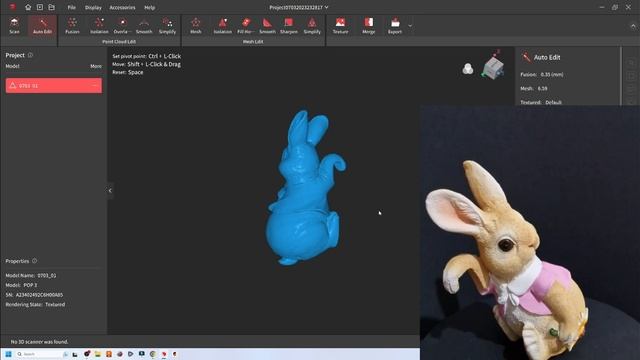
Task: Open the Windows Start menu
Action: (8, 354)
